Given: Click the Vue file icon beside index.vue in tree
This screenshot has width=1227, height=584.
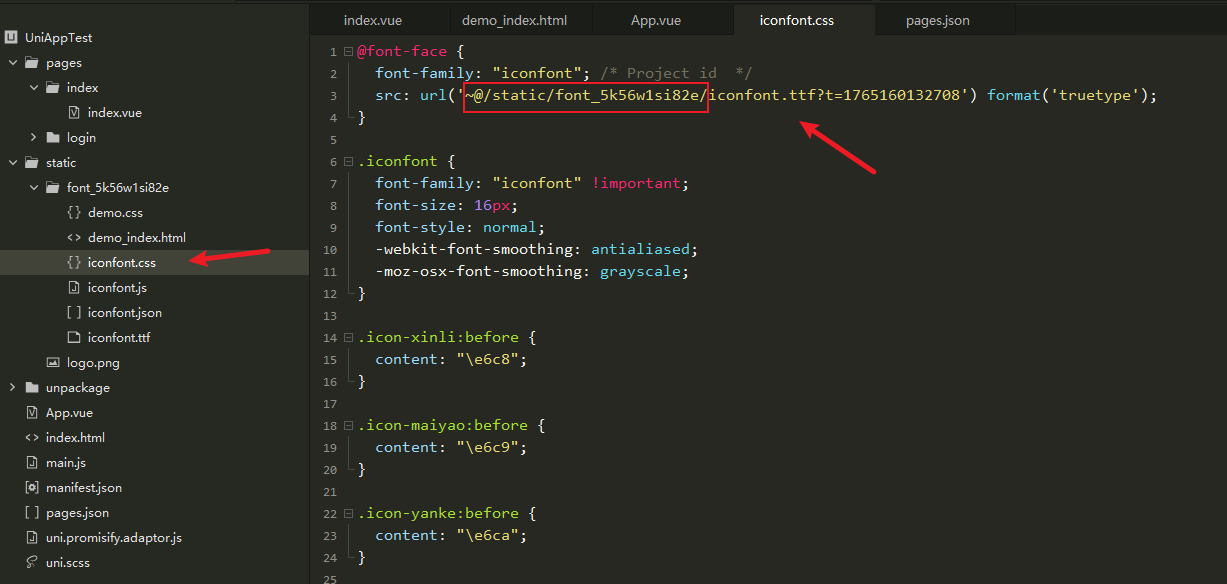Looking at the screenshot, I should pos(74,112).
